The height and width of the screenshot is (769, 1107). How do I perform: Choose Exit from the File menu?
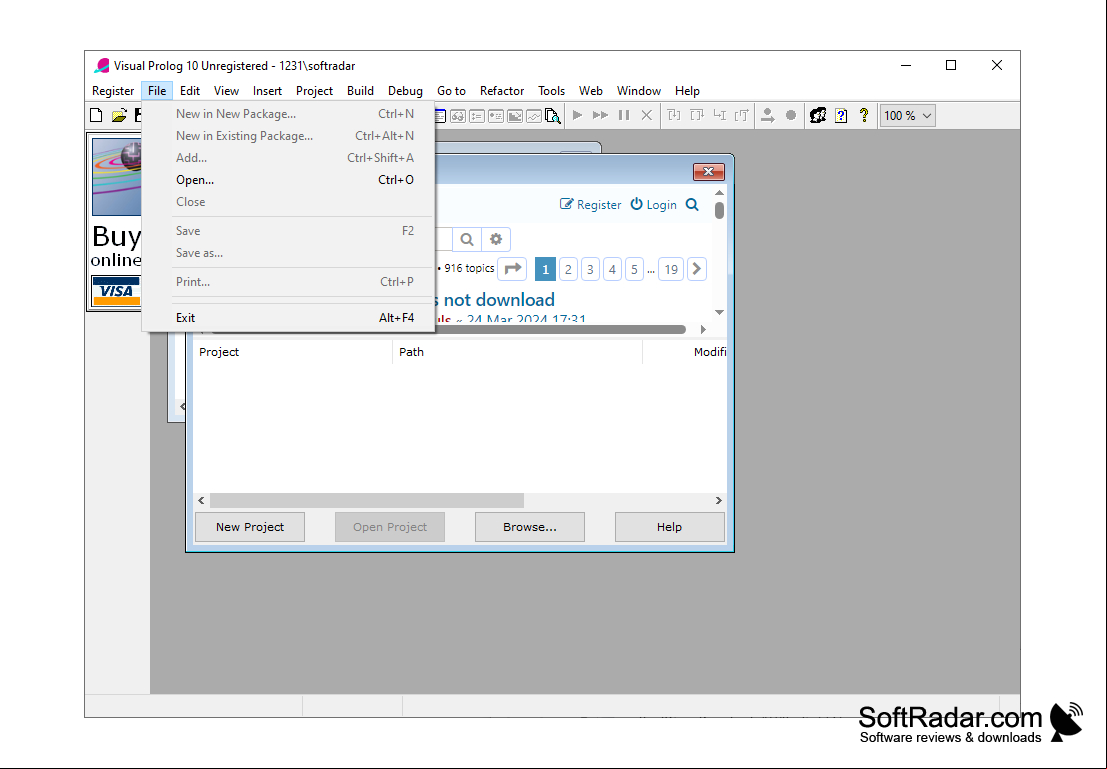coord(288,318)
